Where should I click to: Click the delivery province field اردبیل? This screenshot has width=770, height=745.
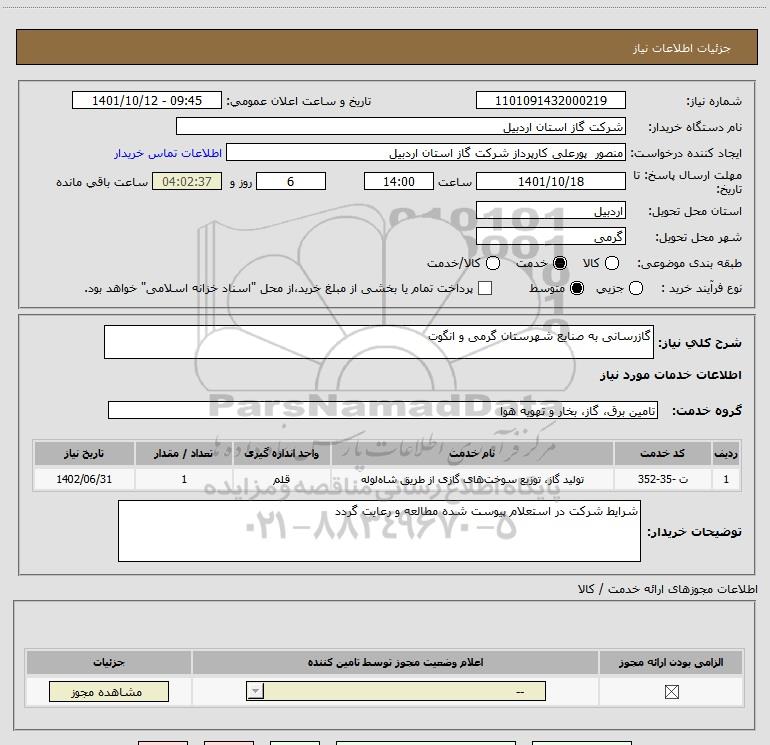tap(551, 211)
